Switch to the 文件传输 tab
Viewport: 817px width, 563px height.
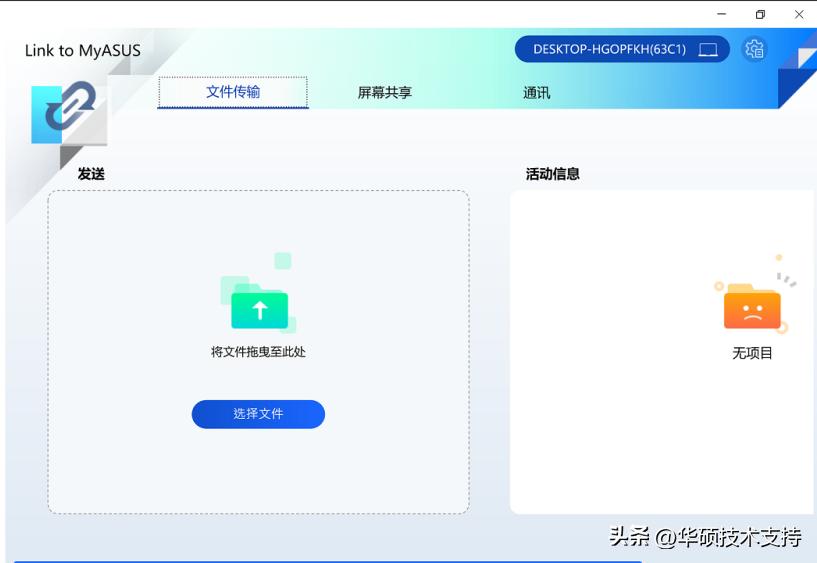coord(233,92)
